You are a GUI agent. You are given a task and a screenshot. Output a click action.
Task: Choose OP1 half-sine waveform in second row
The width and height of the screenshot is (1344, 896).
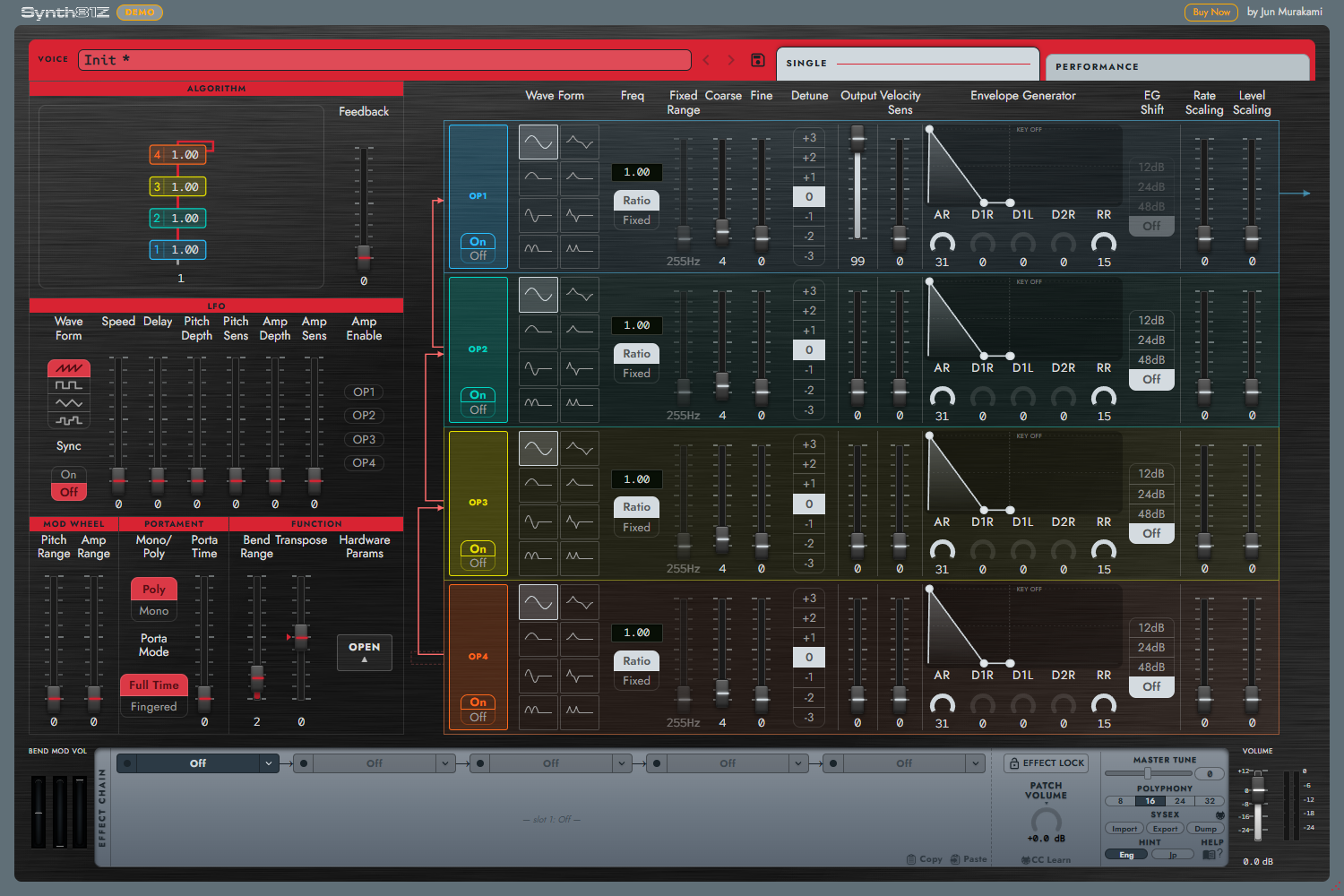[x=538, y=178]
